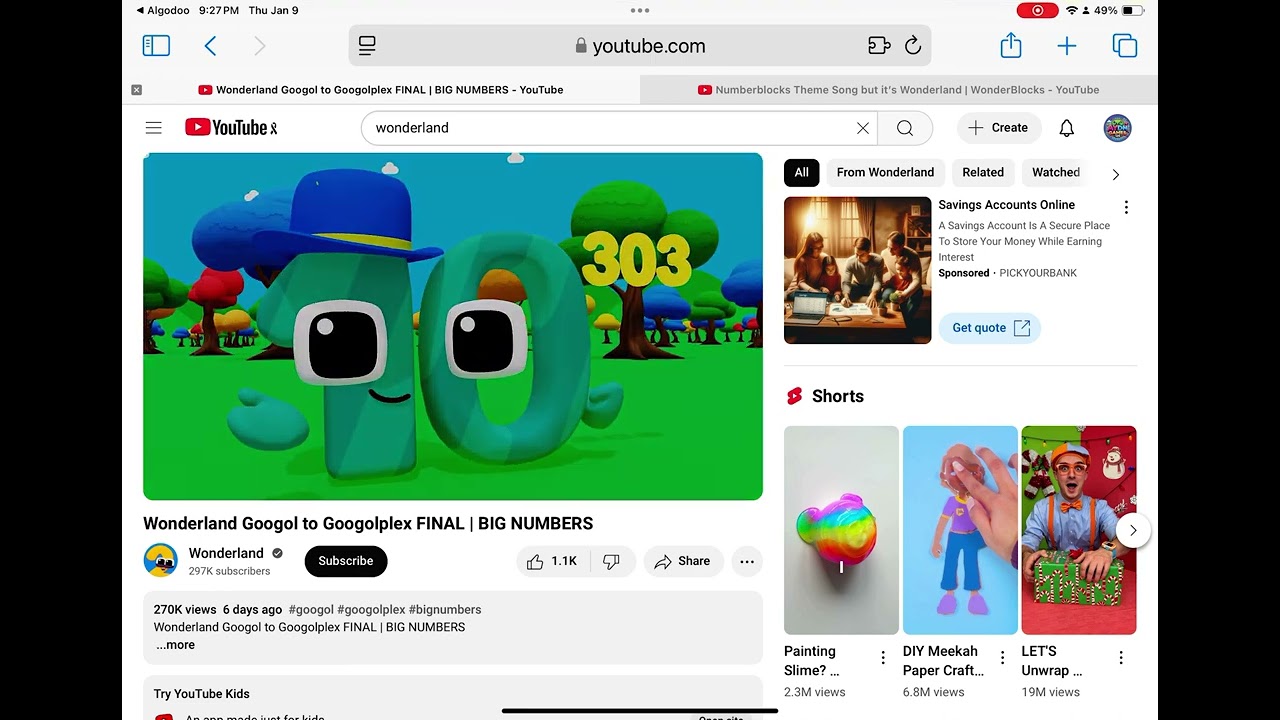The width and height of the screenshot is (1280, 720).
Task: Click the "Try YouTube Kids" heading
Action: [202, 694]
